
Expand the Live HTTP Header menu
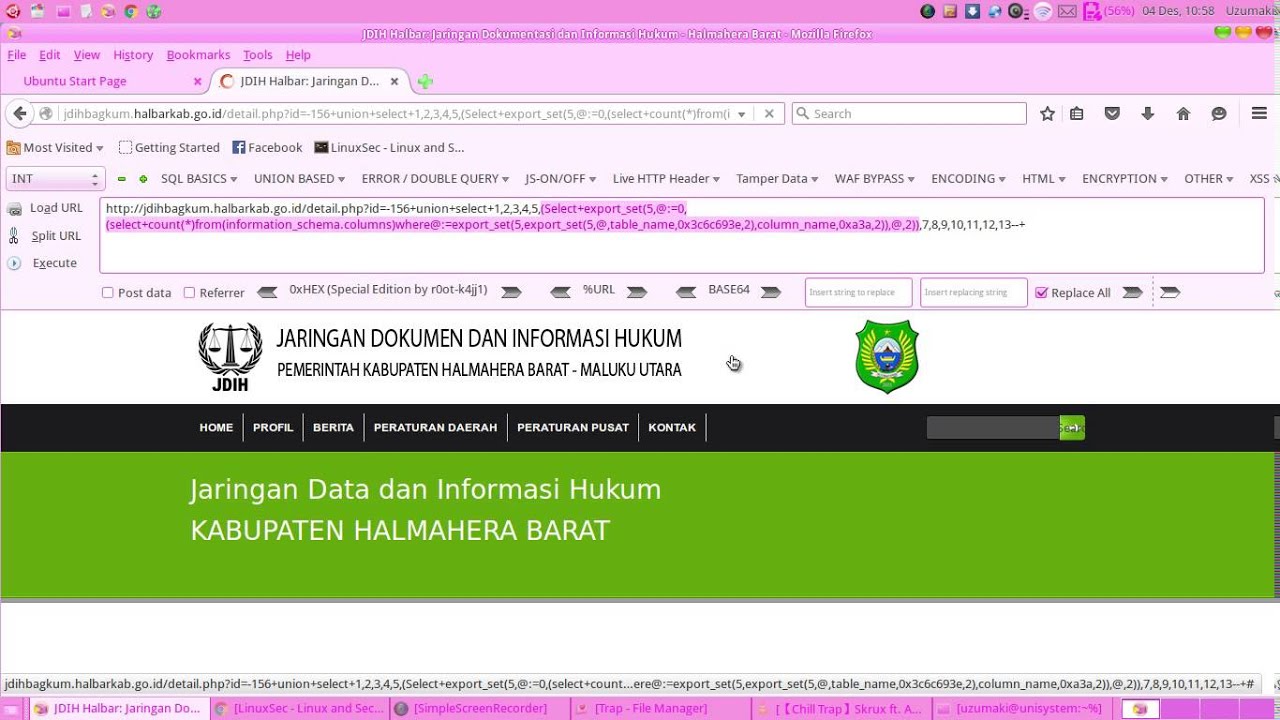click(667, 179)
